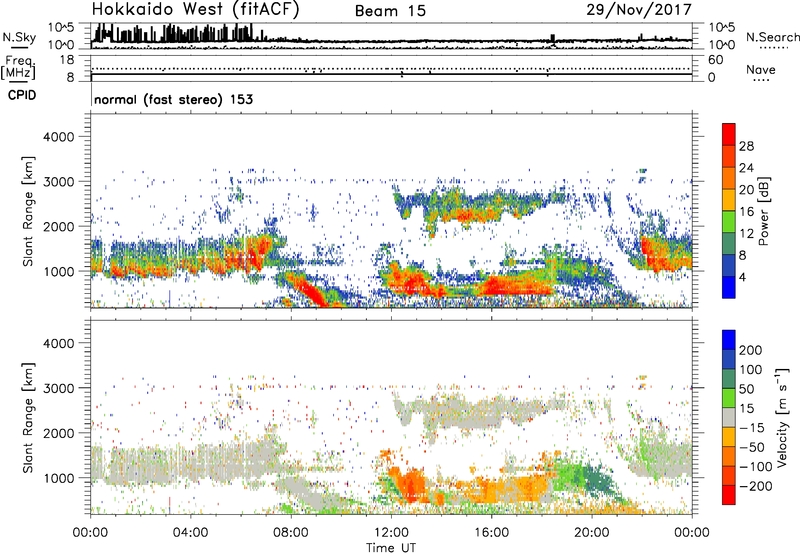Click power scale value 4
The height and width of the screenshot is (554, 800).
tap(743, 277)
